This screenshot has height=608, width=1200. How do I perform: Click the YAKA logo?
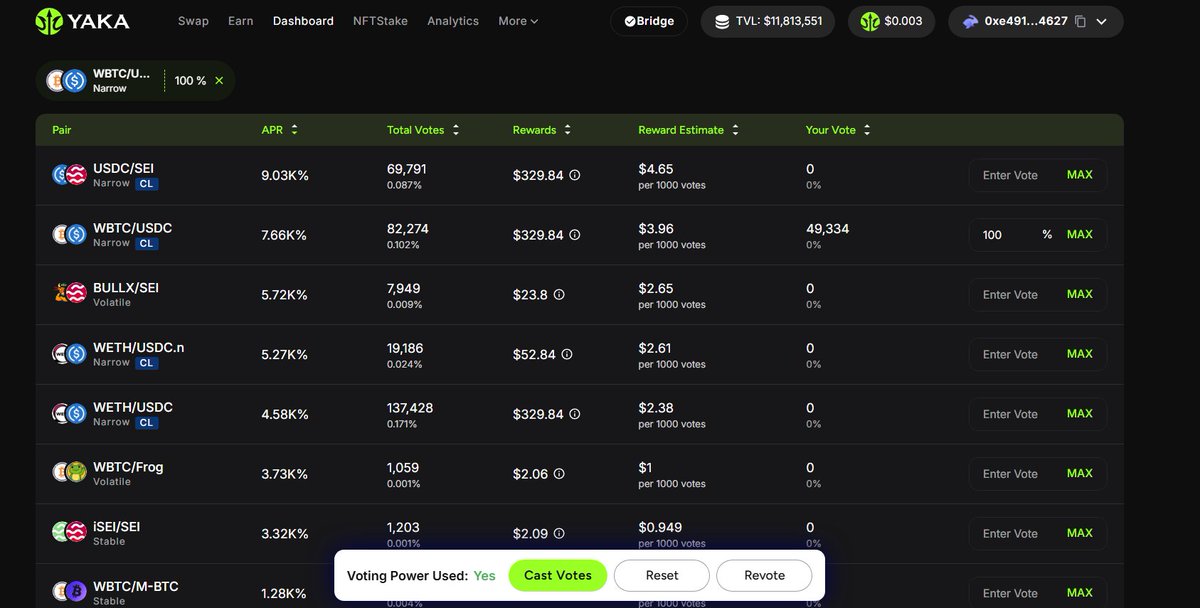point(85,21)
